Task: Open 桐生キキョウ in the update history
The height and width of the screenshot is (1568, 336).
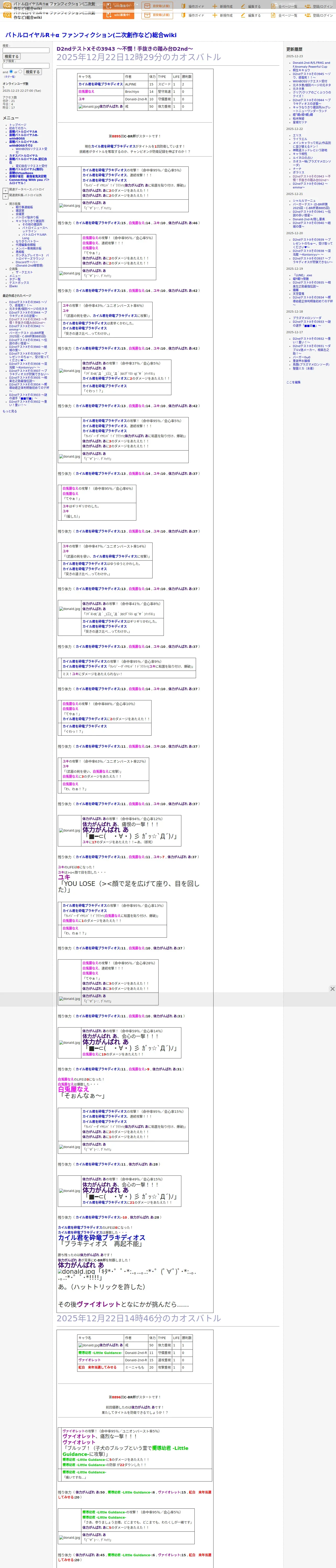Action: click(x=301, y=70)
